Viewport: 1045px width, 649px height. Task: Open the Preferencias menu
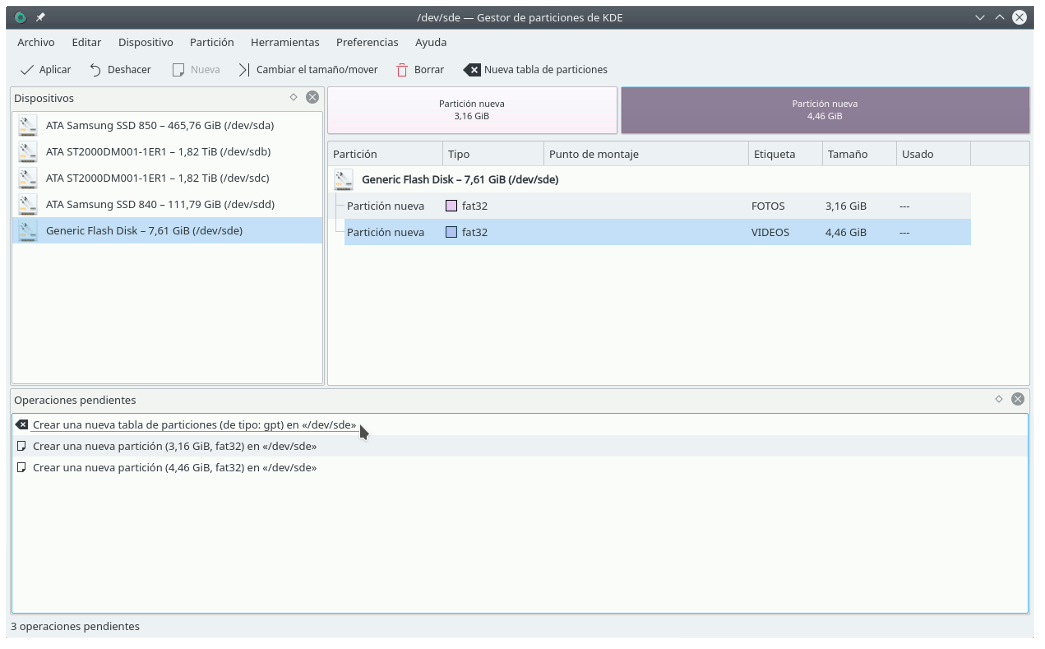point(367,42)
